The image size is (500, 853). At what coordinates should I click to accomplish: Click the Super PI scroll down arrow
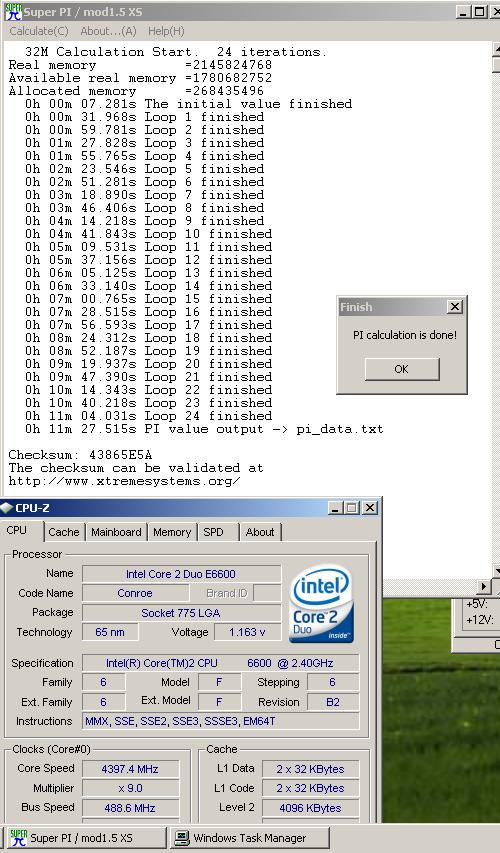(x=497, y=571)
